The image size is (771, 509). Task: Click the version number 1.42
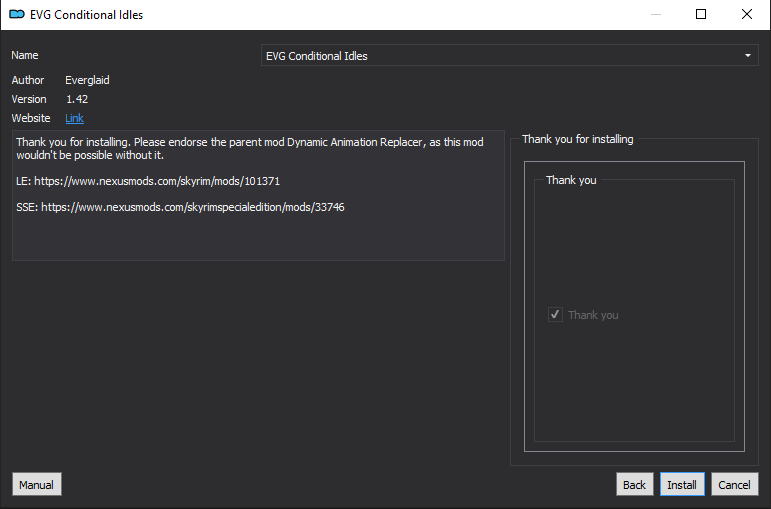(x=77, y=99)
